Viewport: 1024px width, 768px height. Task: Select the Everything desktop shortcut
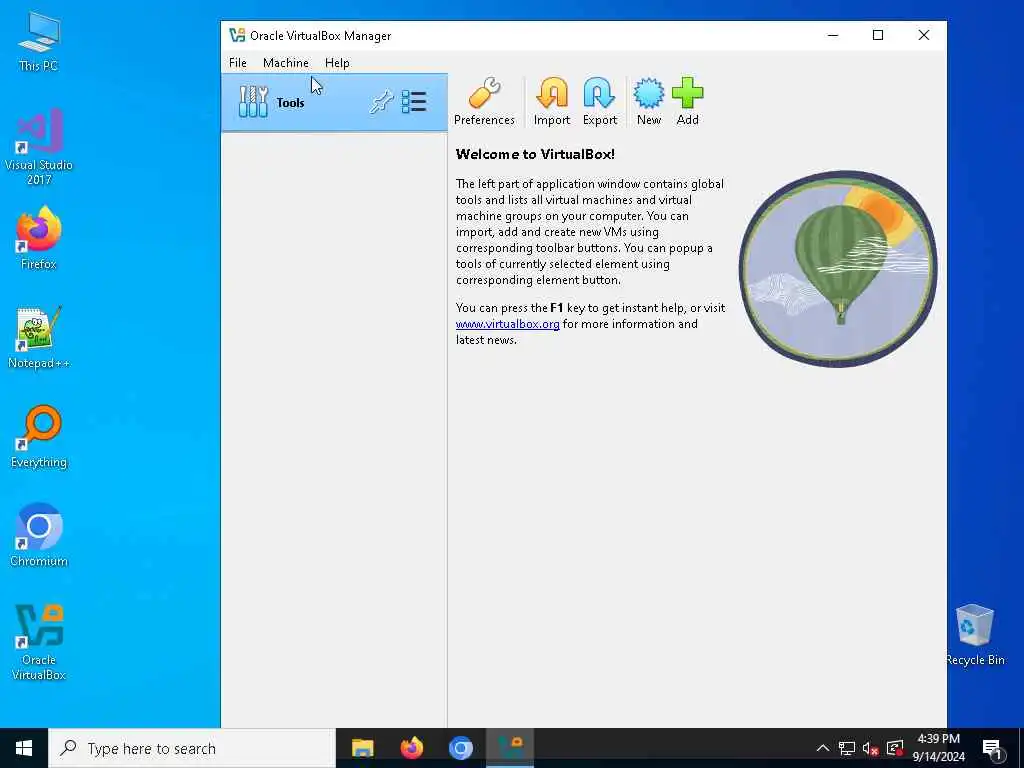[39, 437]
